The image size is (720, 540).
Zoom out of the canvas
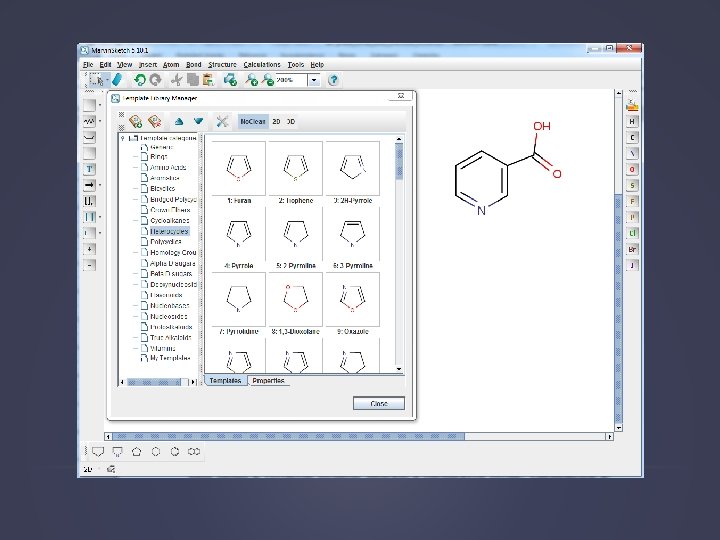pos(267,80)
